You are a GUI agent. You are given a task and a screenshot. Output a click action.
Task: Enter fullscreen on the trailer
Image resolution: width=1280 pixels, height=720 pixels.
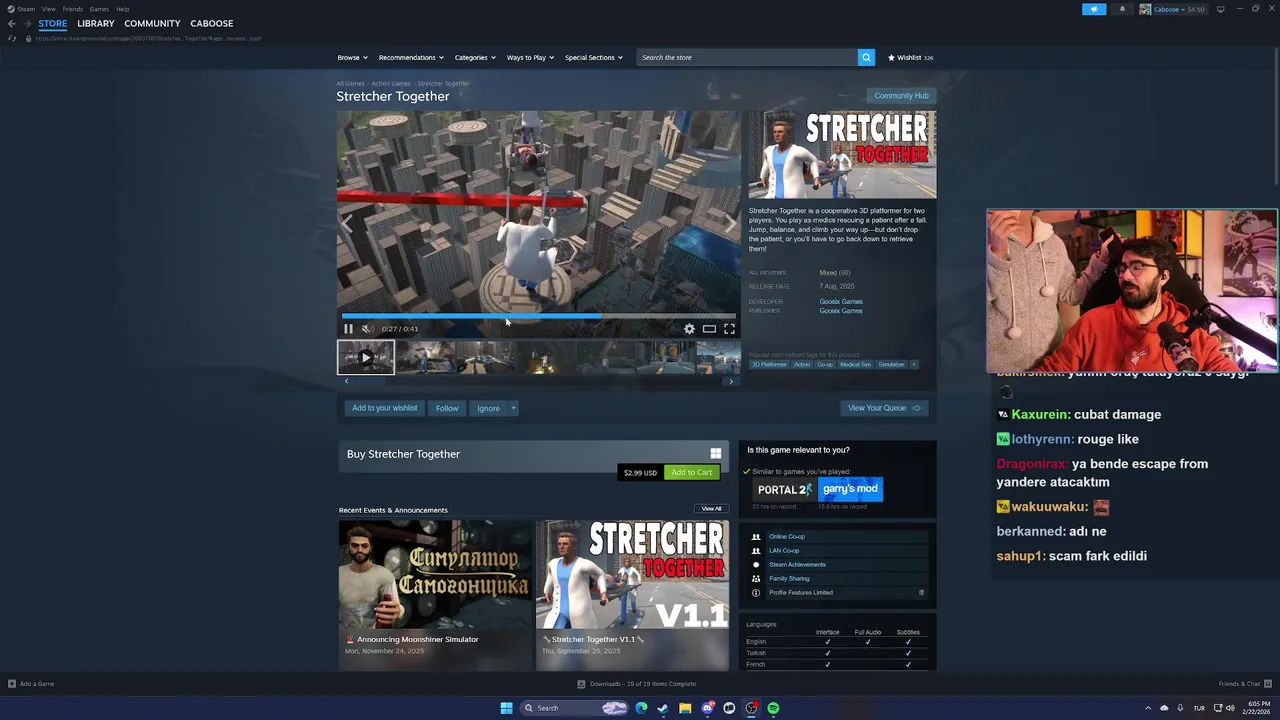729,329
